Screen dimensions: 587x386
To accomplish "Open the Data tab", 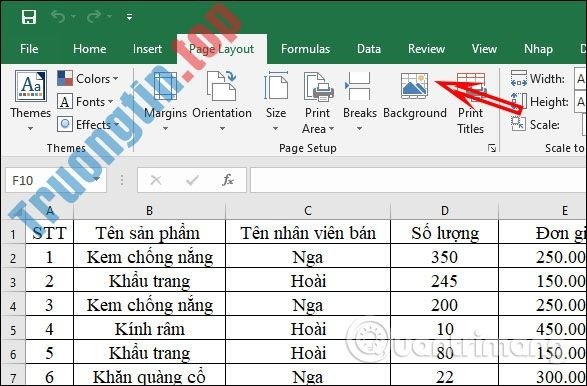I will (369, 49).
